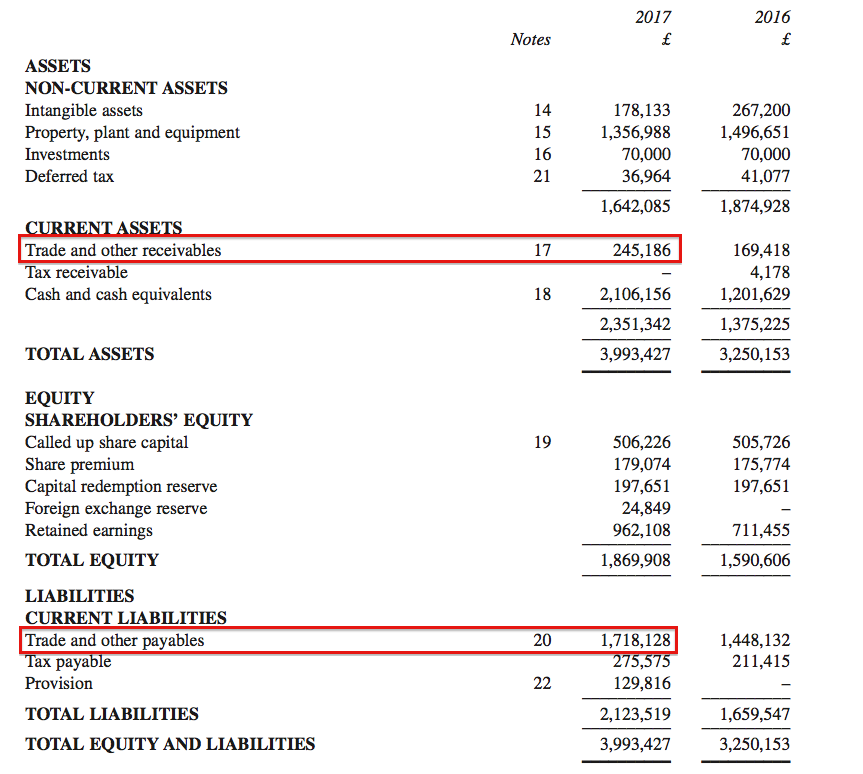Select cash 2017 value 2,106,156
The height and width of the screenshot is (774, 863).
(635, 295)
